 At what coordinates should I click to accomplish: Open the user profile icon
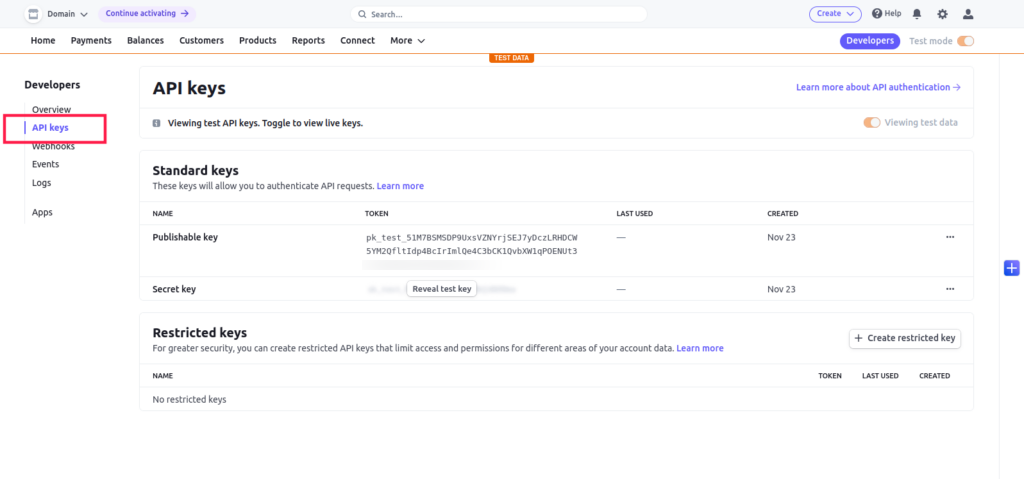click(x=968, y=14)
